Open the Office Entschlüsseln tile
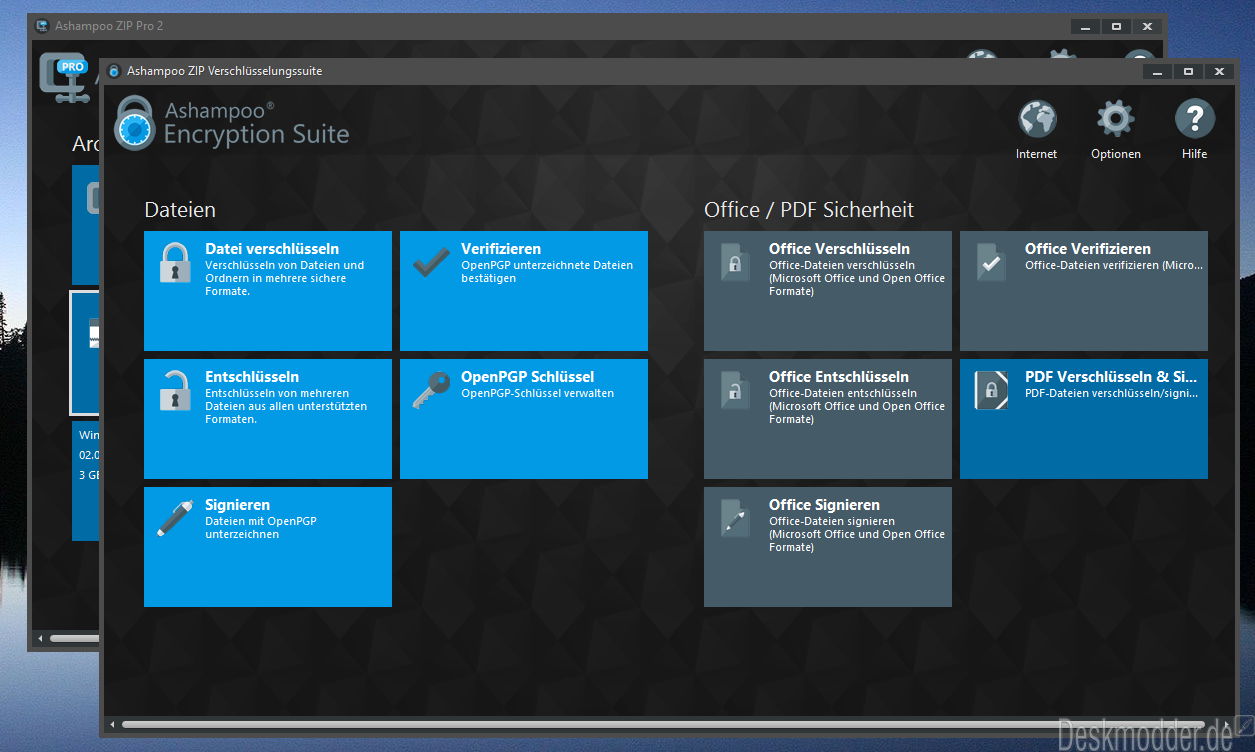This screenshot has width=1255, height=752. coord(828,419)
